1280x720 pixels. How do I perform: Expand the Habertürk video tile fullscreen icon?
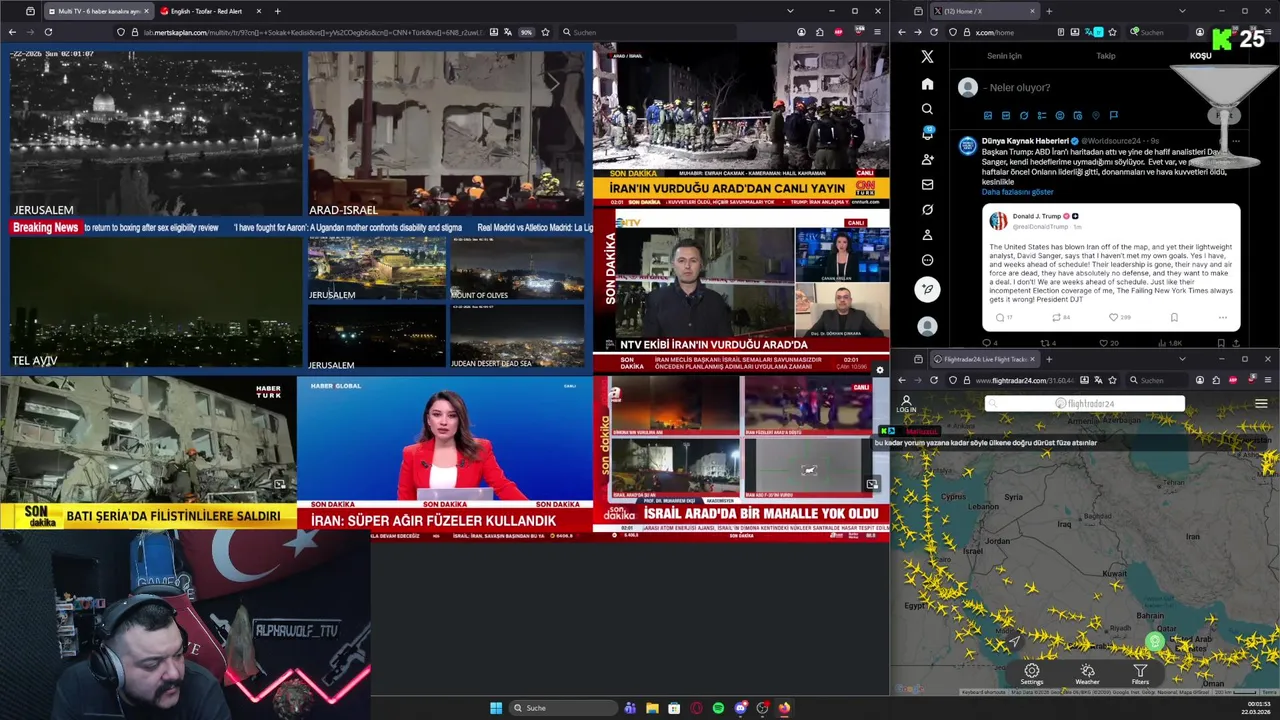point(279,484)
